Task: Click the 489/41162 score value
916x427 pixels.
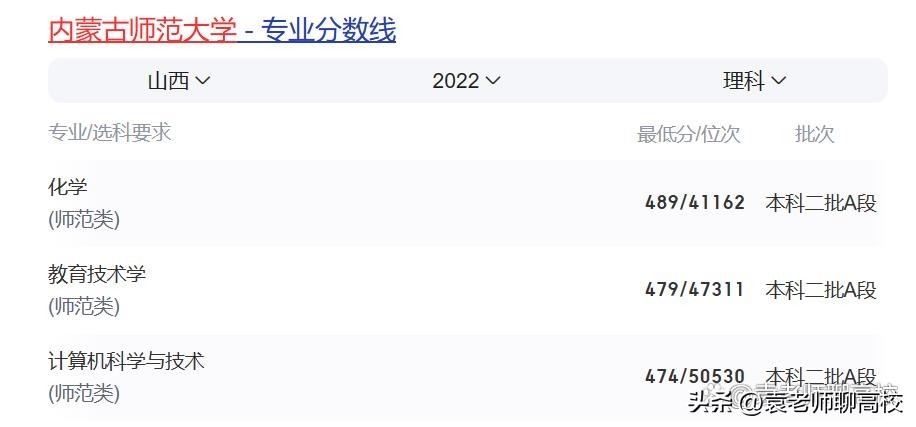Action: (695, 203)
